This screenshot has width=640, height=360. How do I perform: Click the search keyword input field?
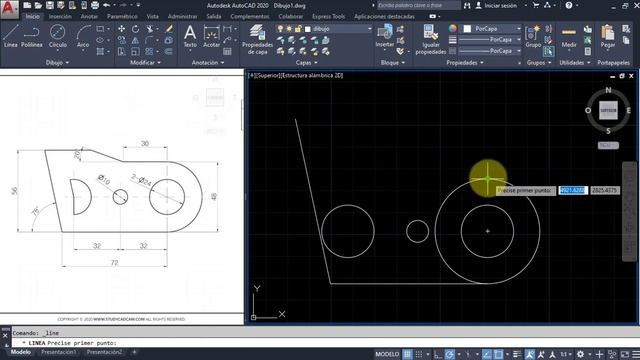point(418,5)
